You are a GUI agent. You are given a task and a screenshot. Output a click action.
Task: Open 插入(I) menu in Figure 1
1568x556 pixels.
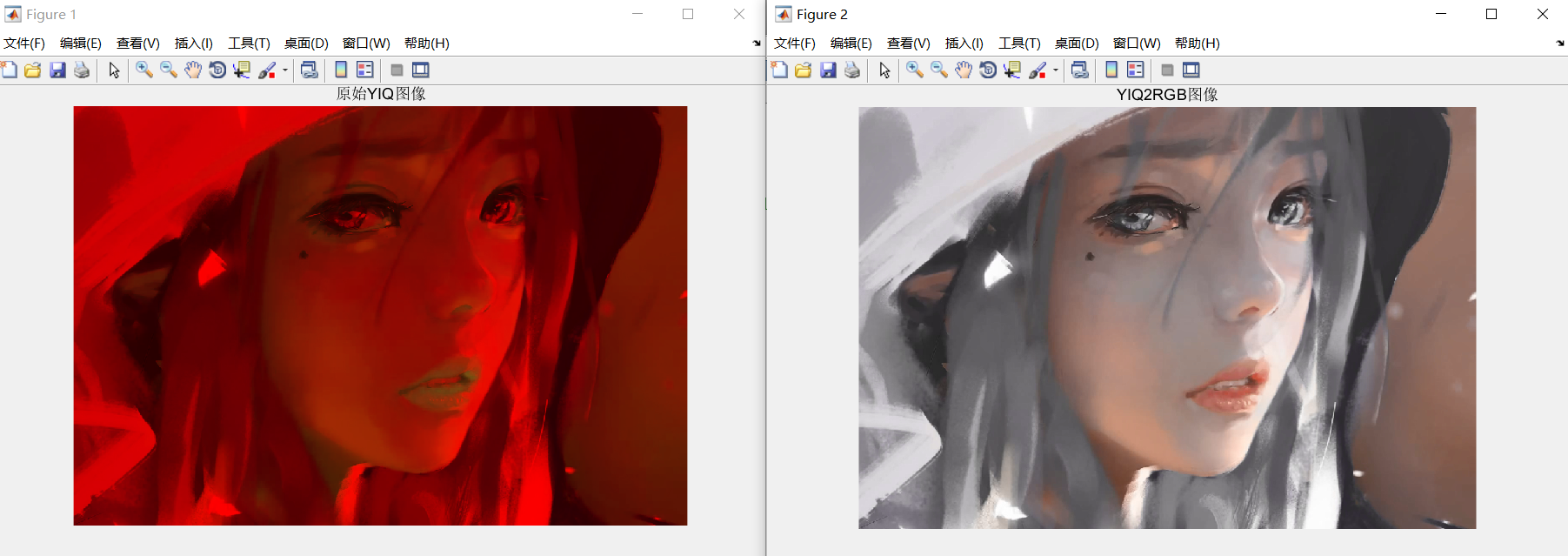[194, 44]
